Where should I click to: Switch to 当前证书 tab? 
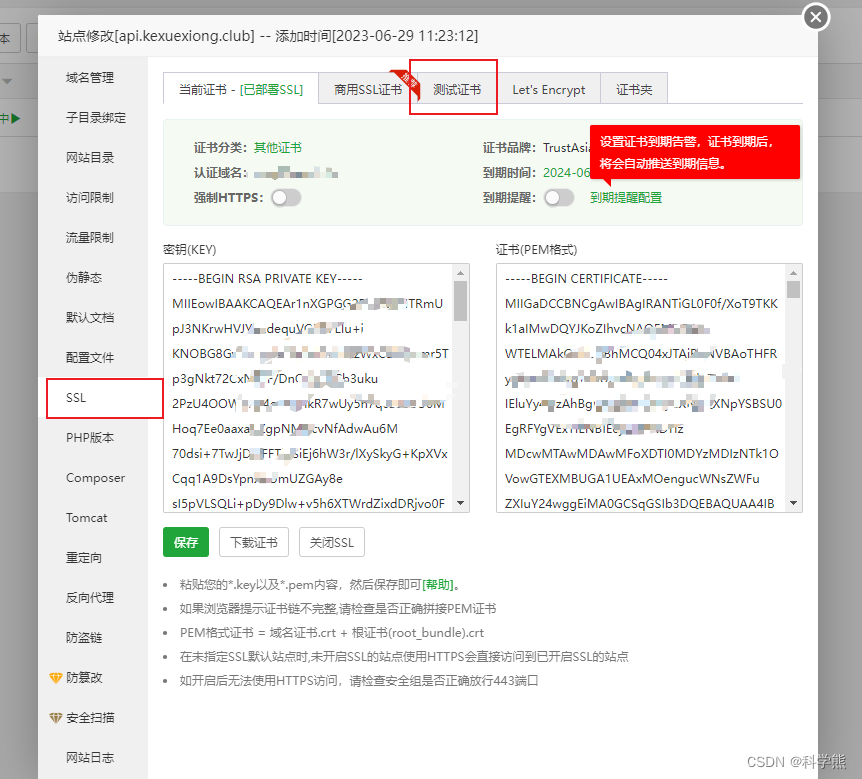click(x=241, y=89)
